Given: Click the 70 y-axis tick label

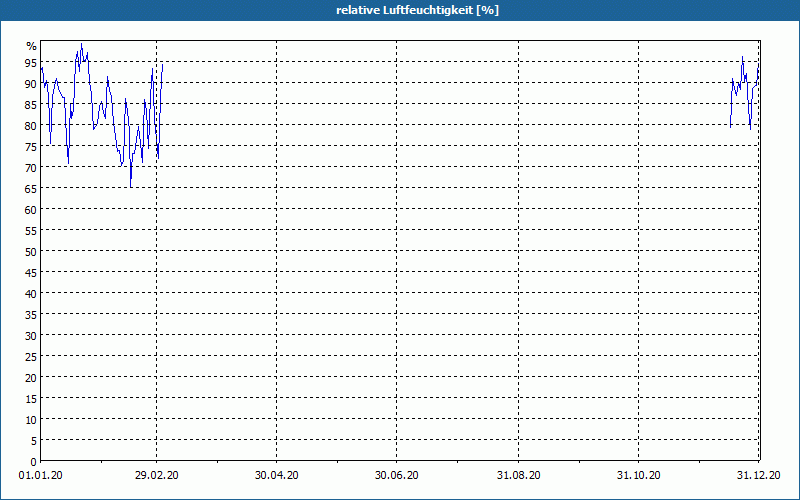Looking at the screenshot, I should coord(31,168).
